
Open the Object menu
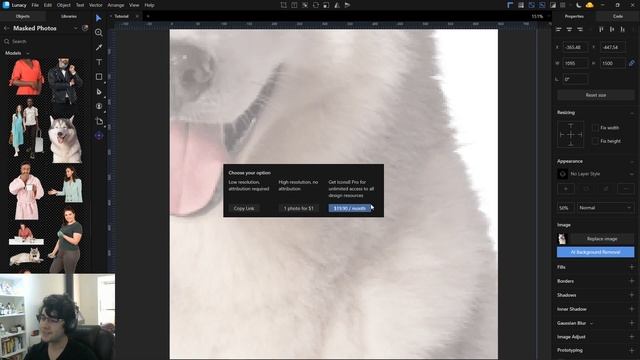tap(63, 5)
